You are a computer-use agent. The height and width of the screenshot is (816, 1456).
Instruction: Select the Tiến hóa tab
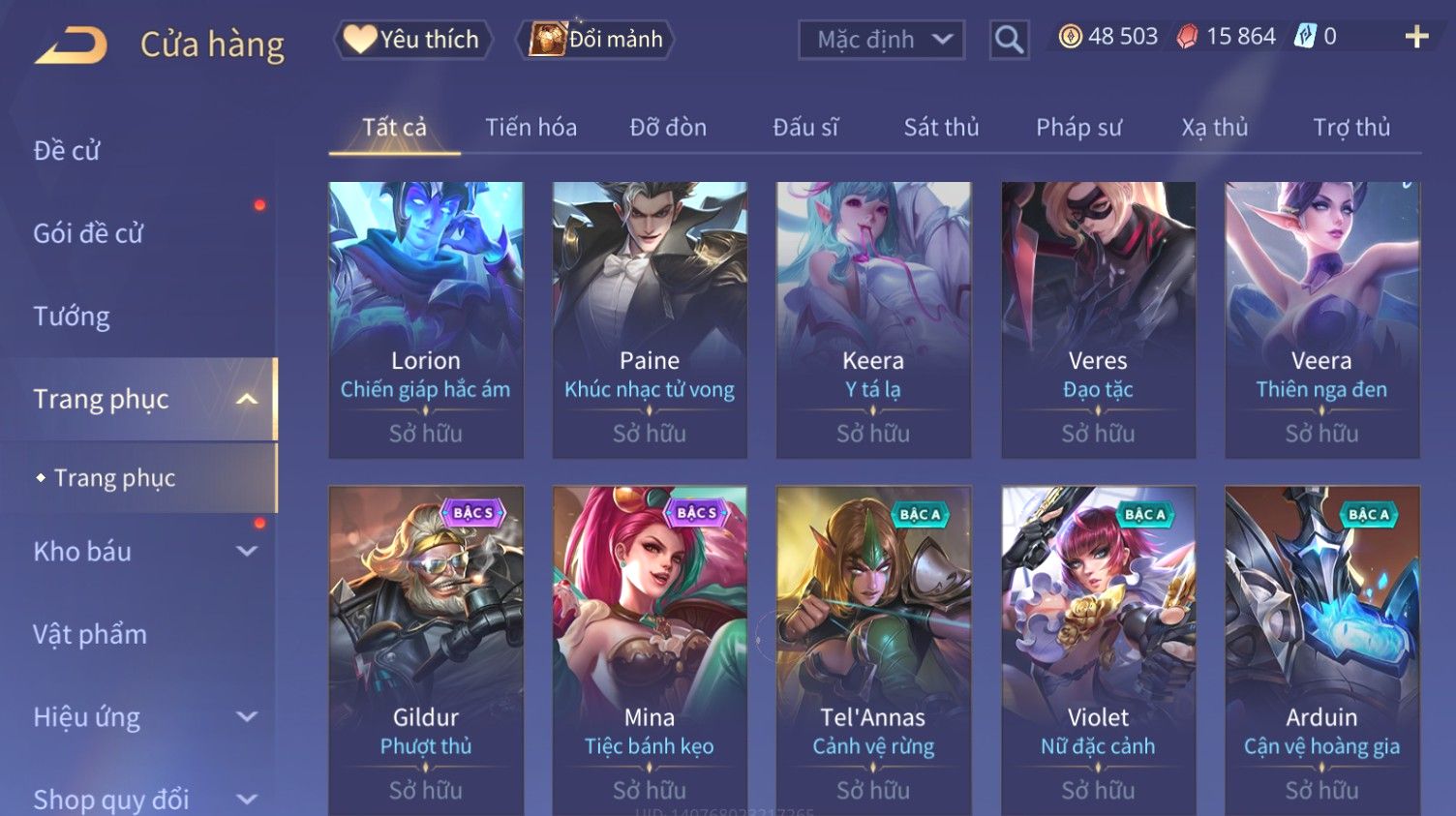(531, 127)
